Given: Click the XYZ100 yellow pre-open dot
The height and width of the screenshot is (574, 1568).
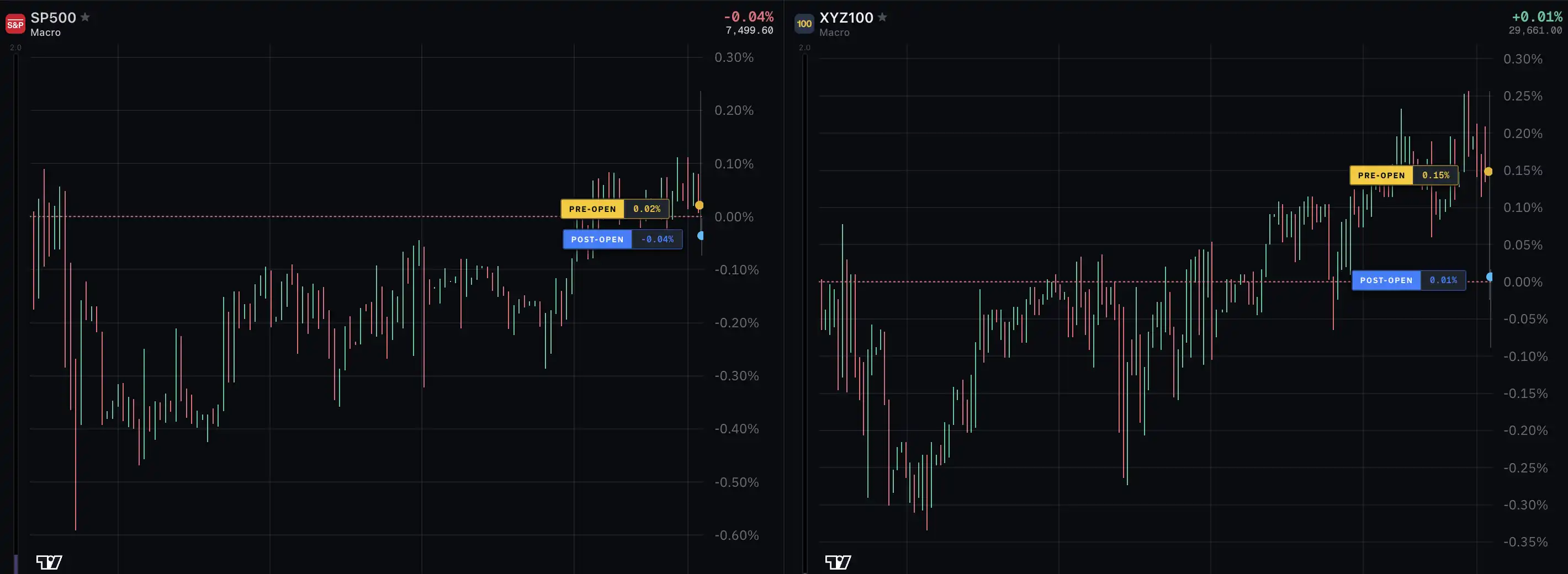Looking at the screenshot, I should pos(1488,172).
